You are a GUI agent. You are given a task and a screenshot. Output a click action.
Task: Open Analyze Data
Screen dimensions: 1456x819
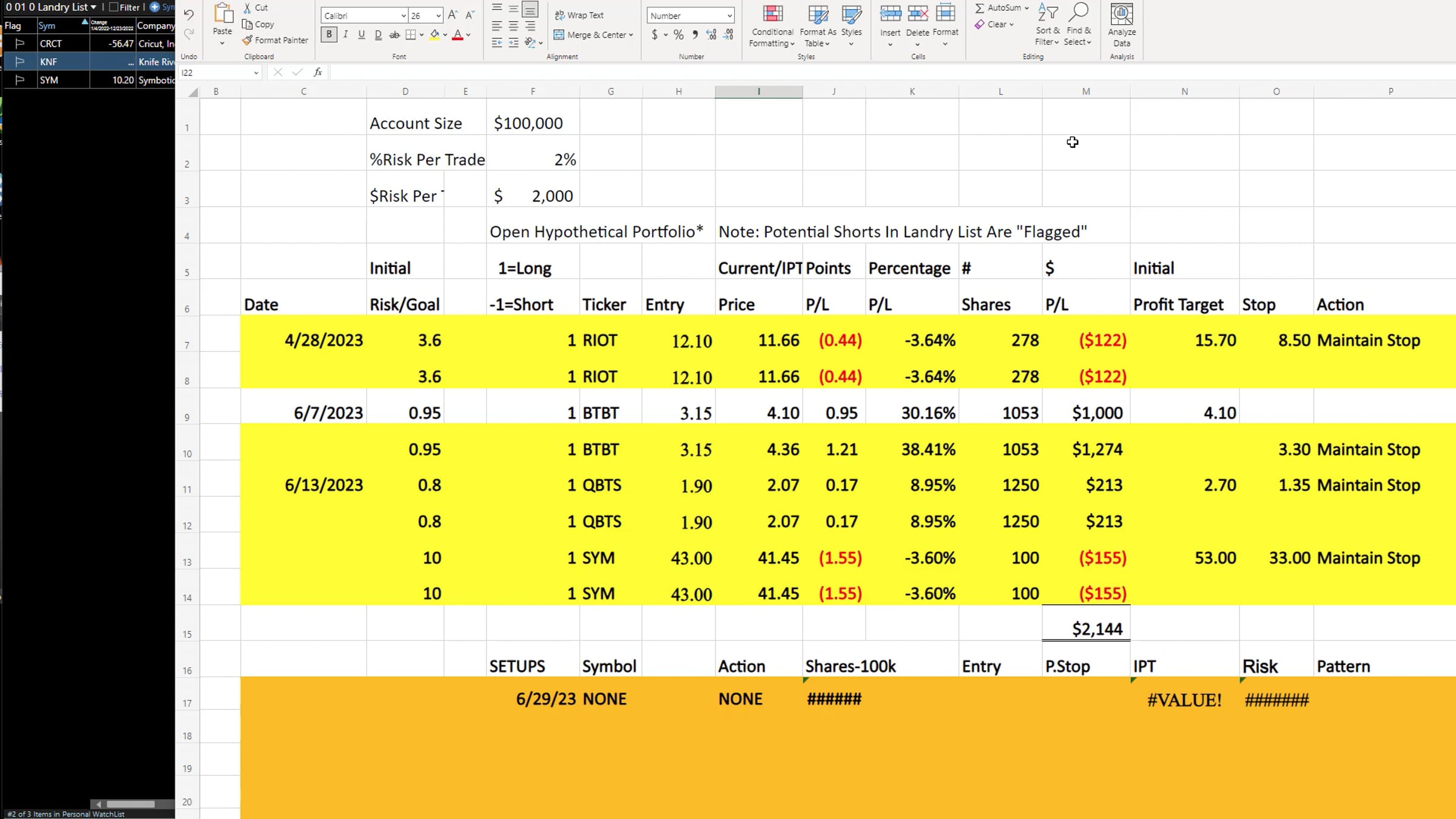click(1122, 25)
